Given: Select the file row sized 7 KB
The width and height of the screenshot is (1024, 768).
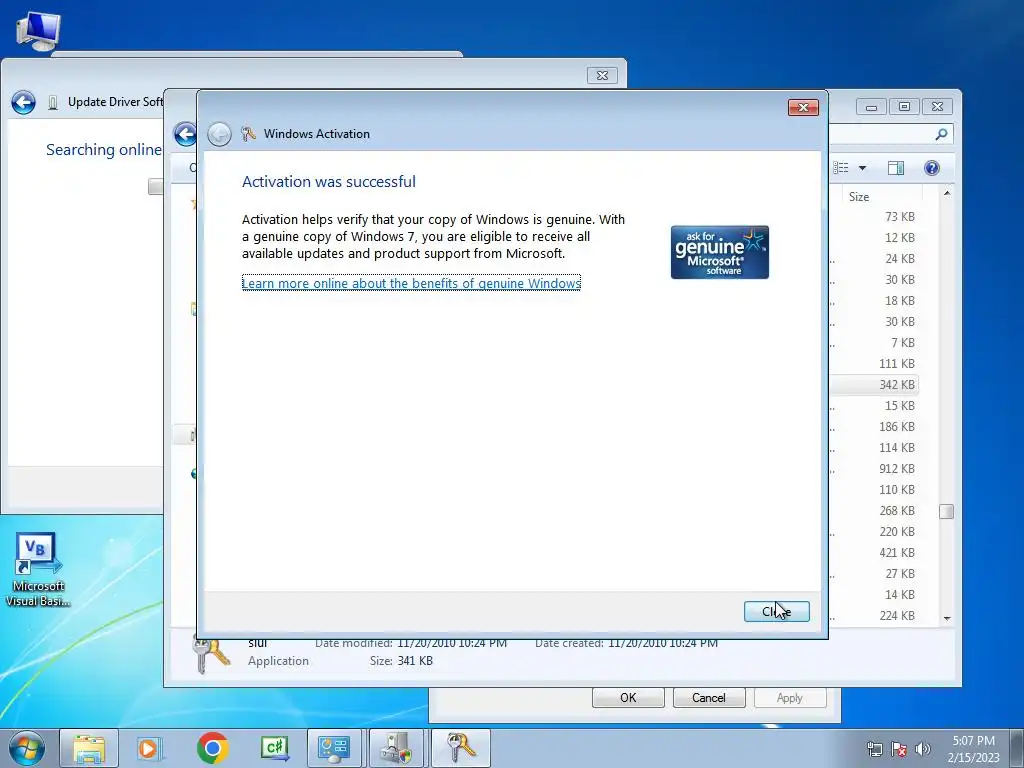Looking at the screenshot, I should [x=874, y=343].
